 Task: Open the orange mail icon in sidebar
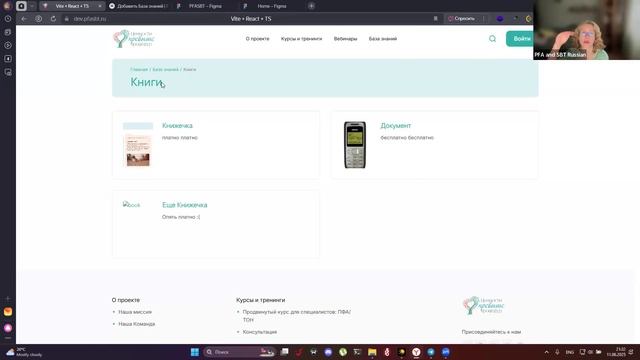8,312
